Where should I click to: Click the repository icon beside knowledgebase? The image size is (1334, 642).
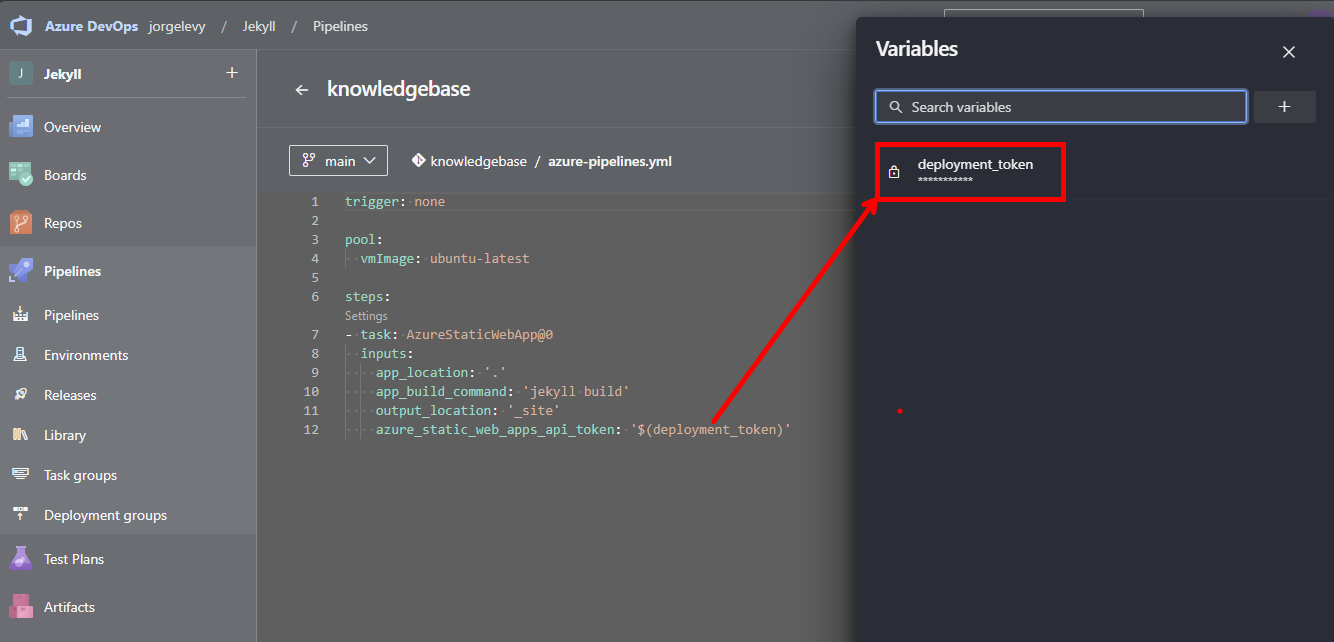coord(418,160)
